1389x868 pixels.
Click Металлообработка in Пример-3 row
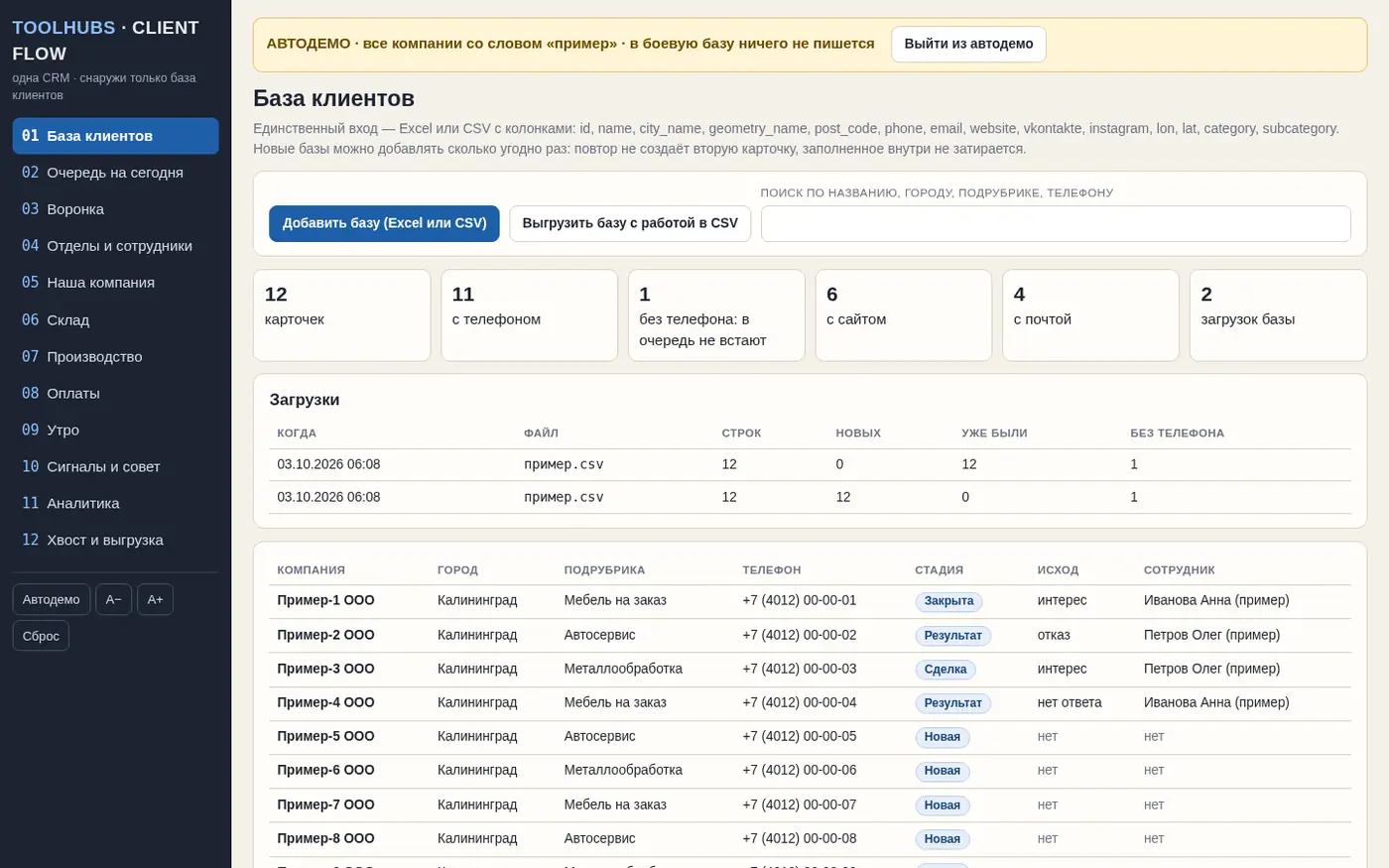pos(623,669)
